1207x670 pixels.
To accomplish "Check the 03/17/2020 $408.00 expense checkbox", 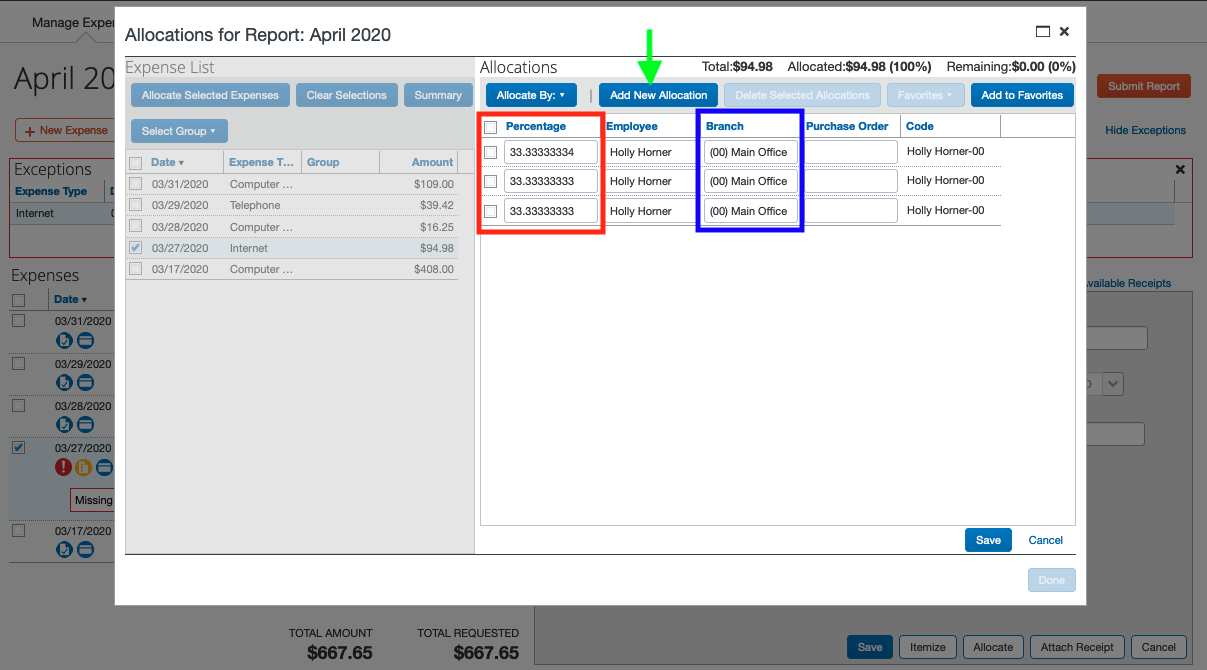I will [x=135, y=269].
